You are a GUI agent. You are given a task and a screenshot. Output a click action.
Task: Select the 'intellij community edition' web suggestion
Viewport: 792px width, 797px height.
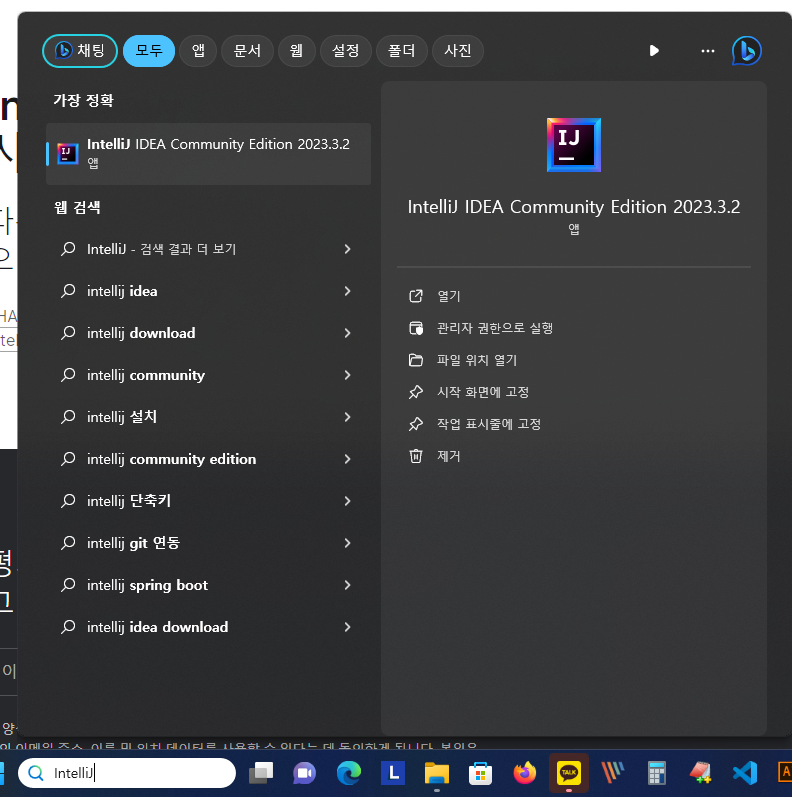click(208, 459)
